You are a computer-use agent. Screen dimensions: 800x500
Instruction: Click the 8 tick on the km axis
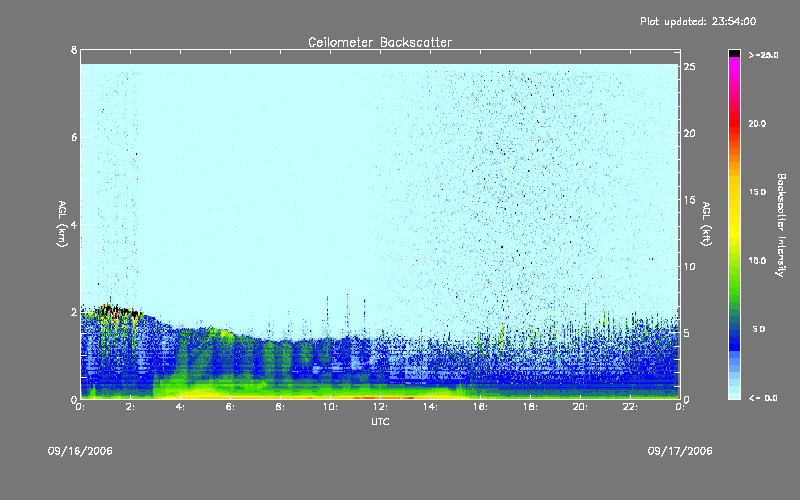(x=74, y=50)
